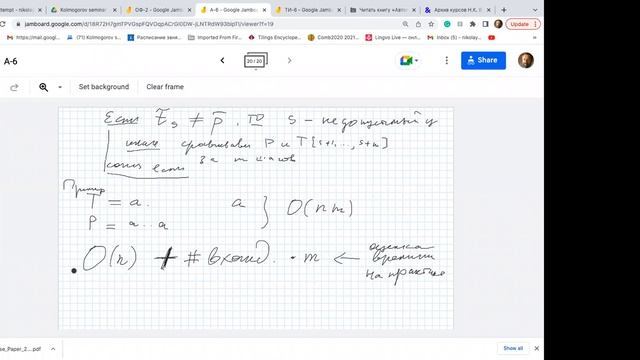This screenshot has height=360, width=640.
Task: Open the Inbox (5) bookmark
Action: (454, 38)
